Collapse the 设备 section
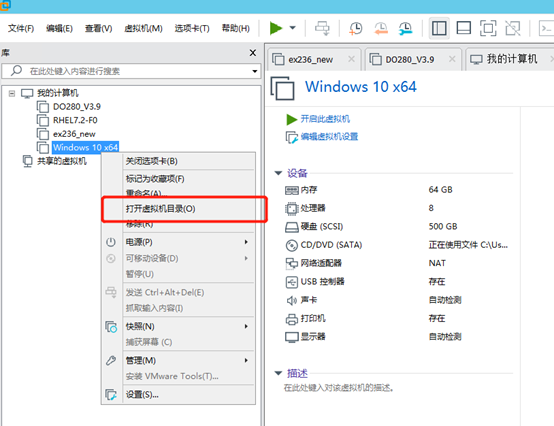This screenshot has width=554, height=426. point(278,173)
